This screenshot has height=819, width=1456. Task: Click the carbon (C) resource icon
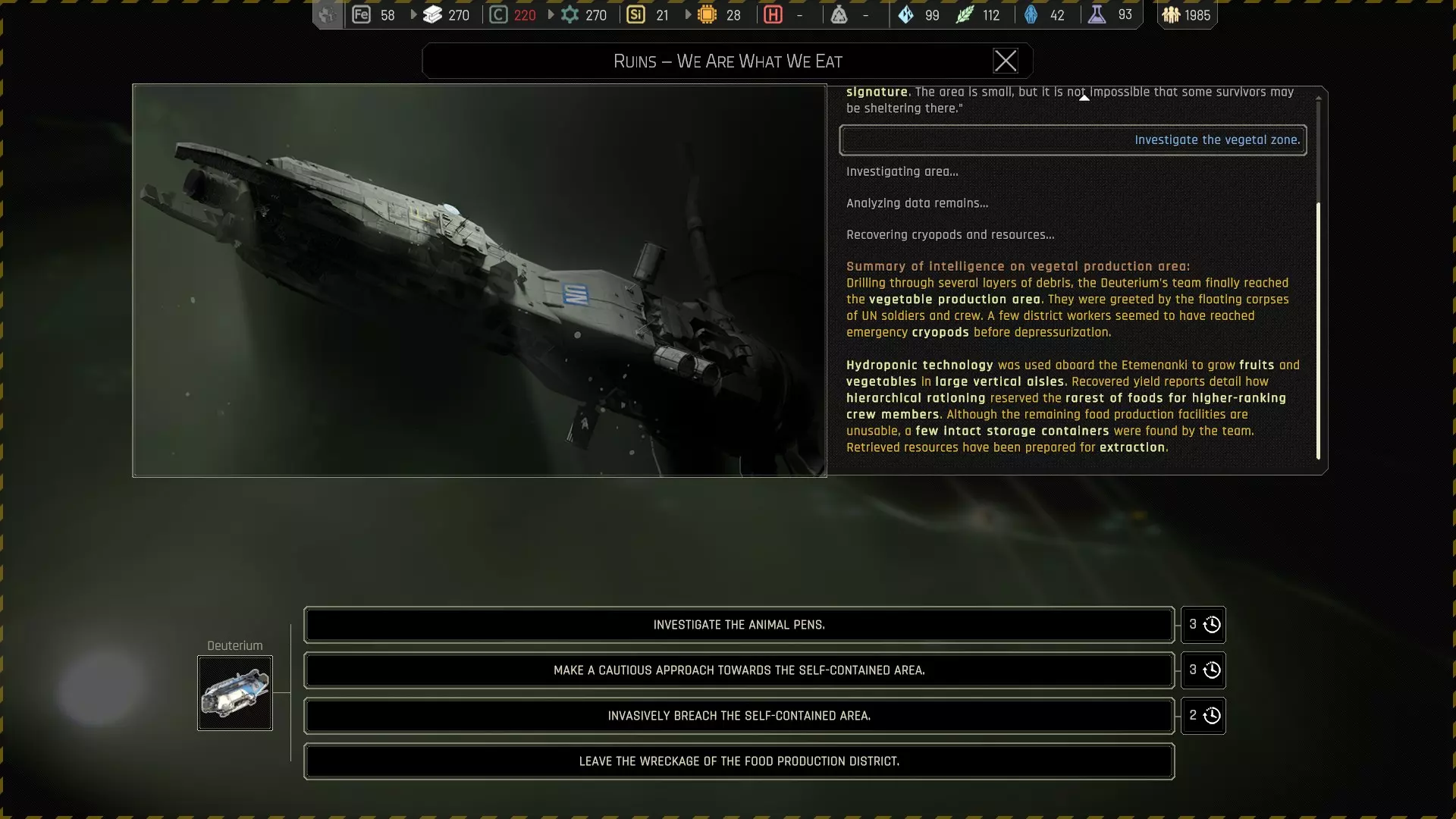point(498,14)
